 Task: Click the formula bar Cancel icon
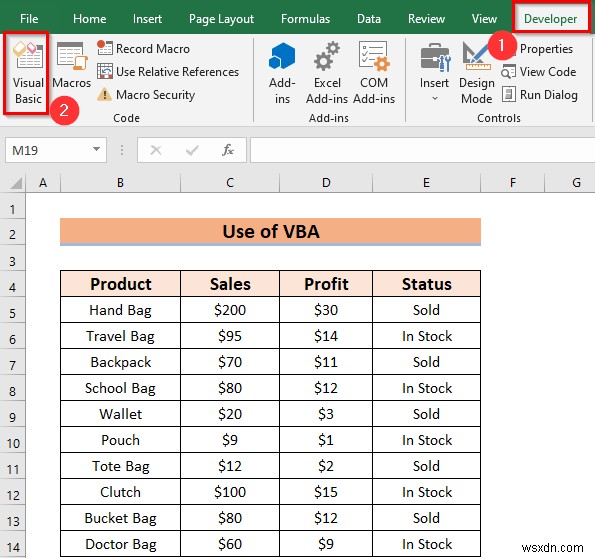(156, 150)
